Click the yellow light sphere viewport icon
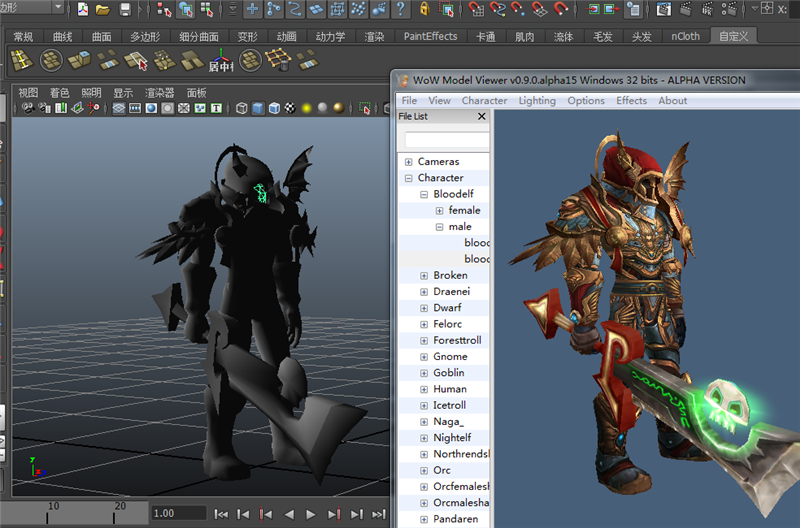The width and height of the screenshot is (800, 528). (307, 109)
